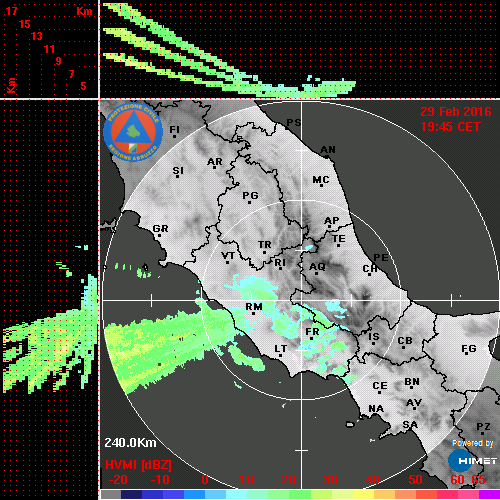Click the SA province label on the map
This screenshot has height=500, width=500.
(410, 425)
